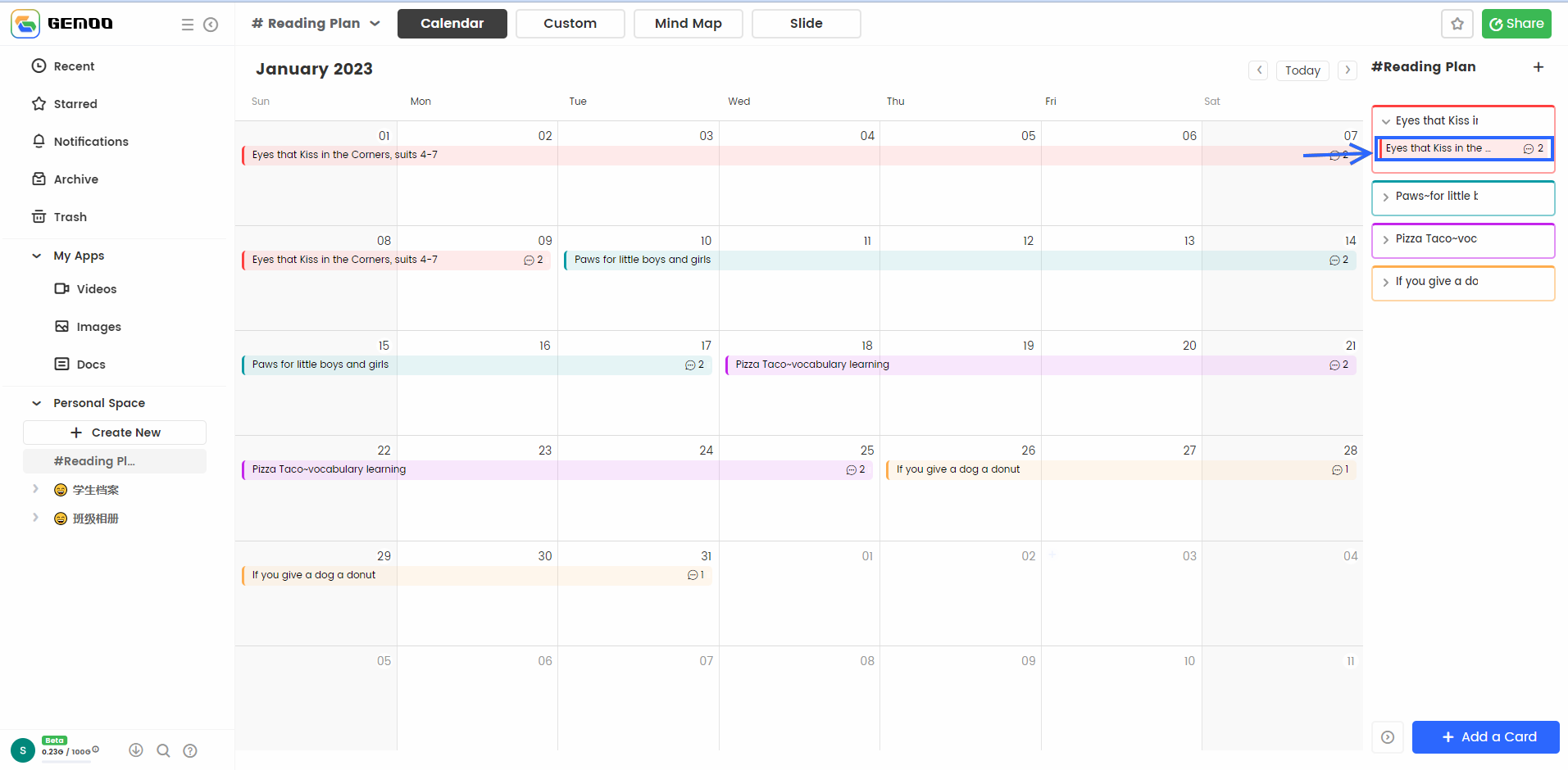Open If you give a dog event on January 26

coord(1120,469)
